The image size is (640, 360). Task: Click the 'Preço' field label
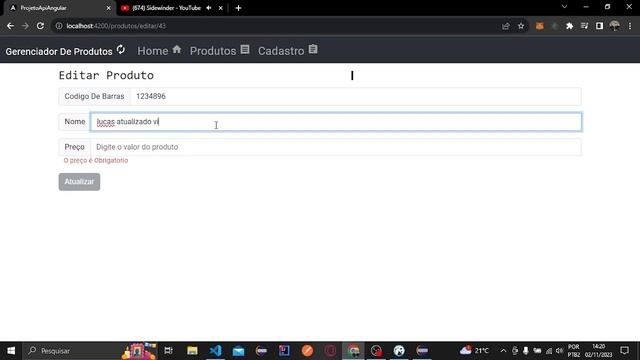point(74,147)
